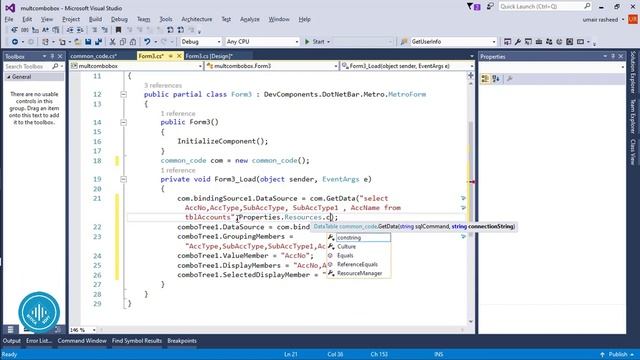Pin the Toolbox panel with auto-hide pin
The image size is (640, 360).
click(x=52, y=56)
